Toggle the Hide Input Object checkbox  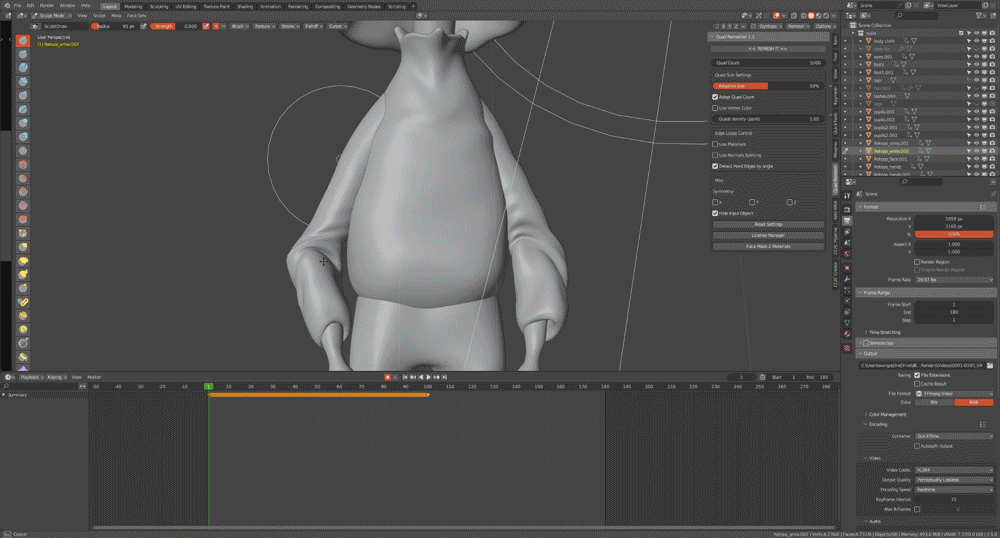coord(715,213)
